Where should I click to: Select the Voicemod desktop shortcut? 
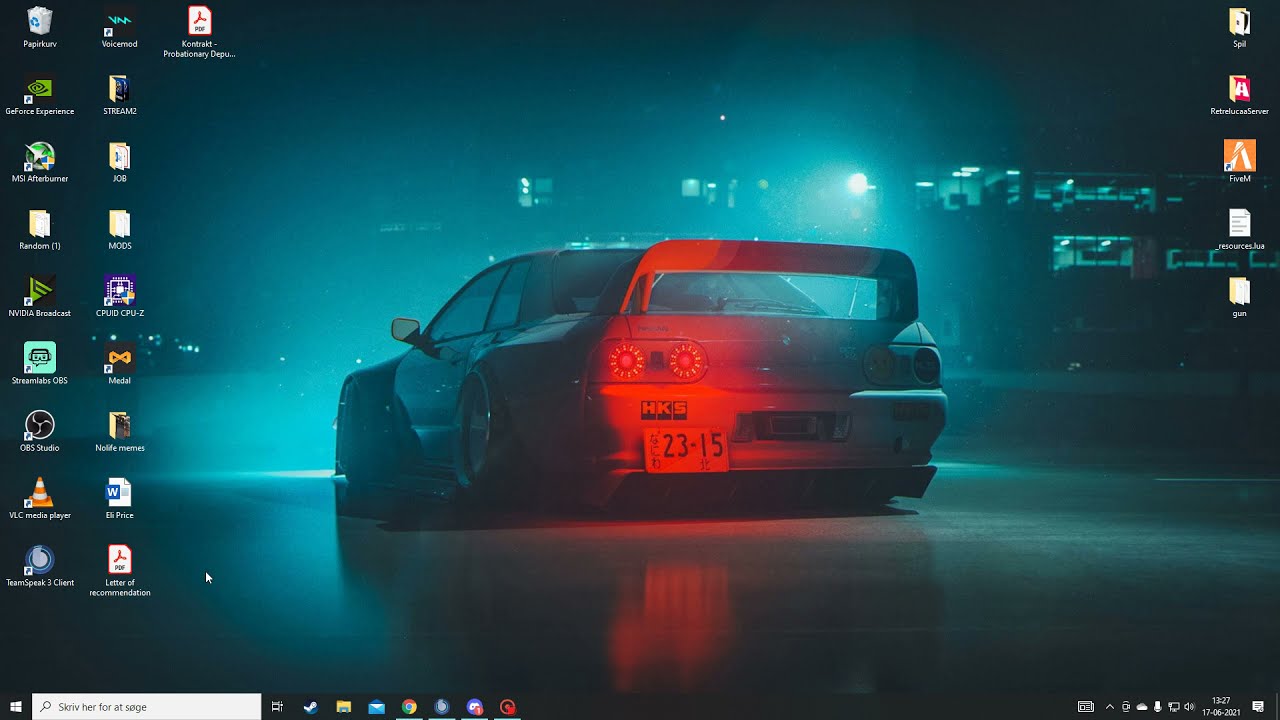[120, 27]
